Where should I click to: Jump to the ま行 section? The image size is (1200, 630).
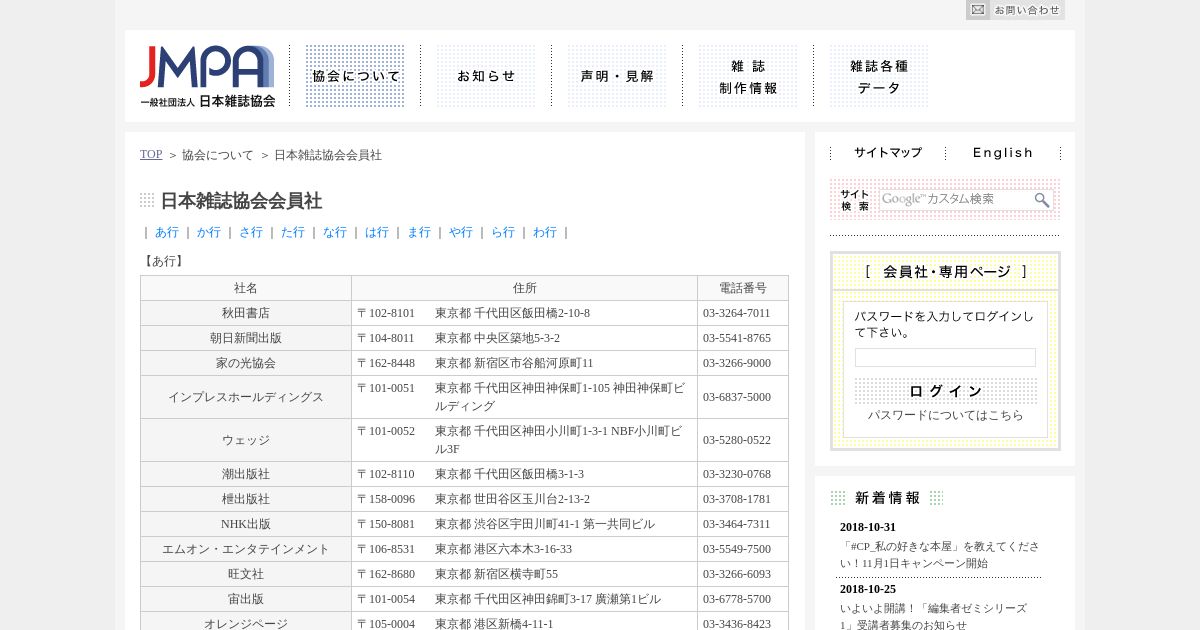click(419, 232)
